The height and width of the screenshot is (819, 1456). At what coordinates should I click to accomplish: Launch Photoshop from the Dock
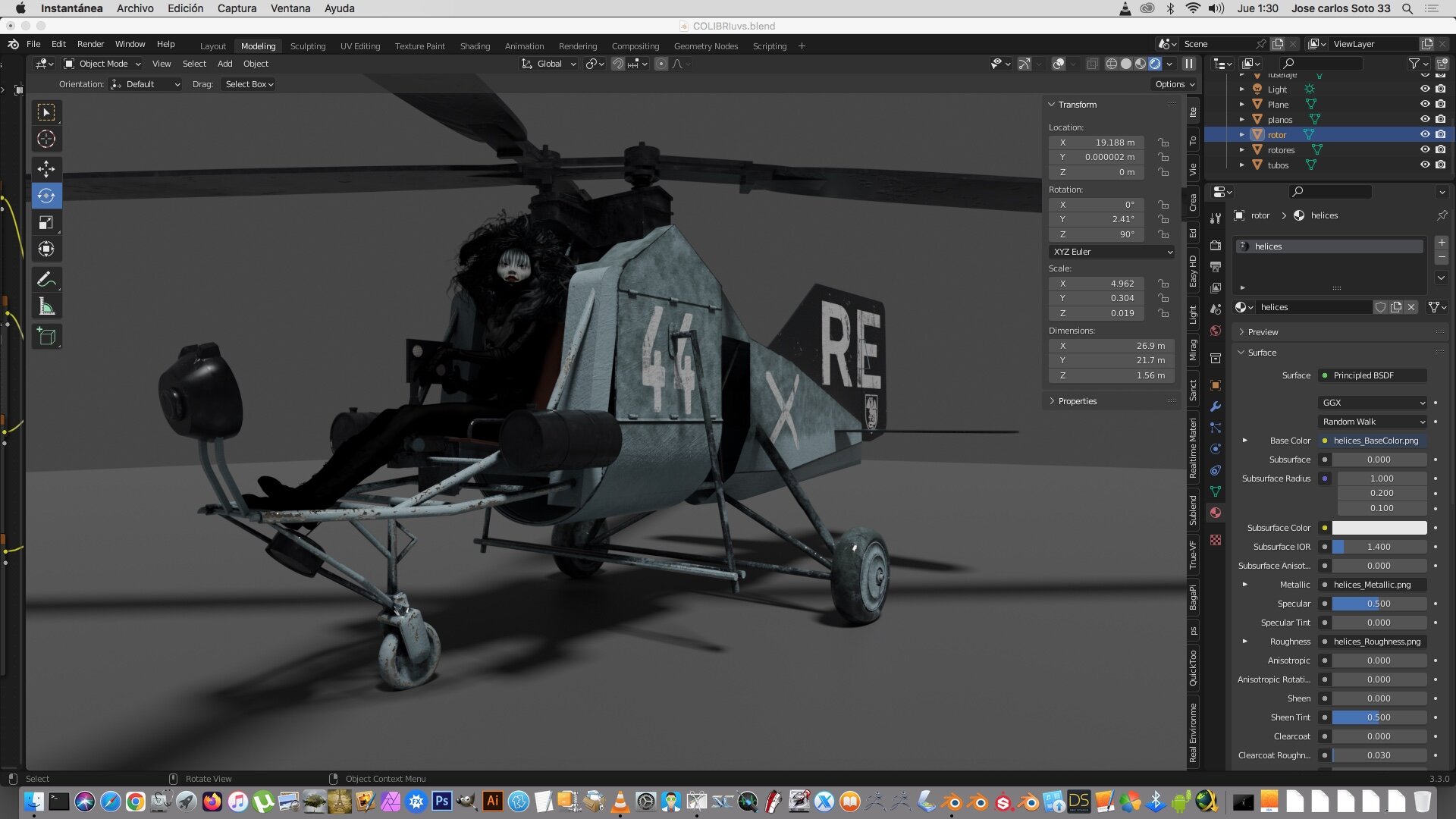pyautogui.click(x=441, y=801)
